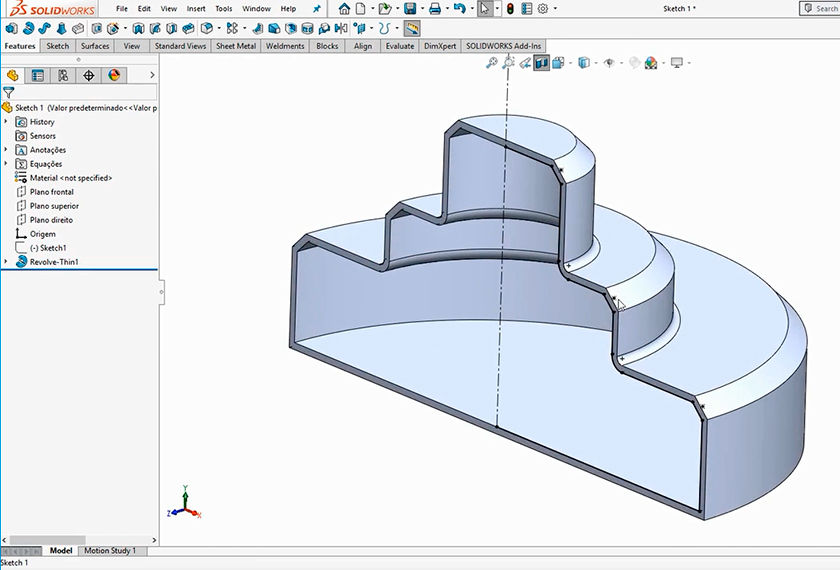Open the Insert menu
840x570 pixels.
point(196,9)
